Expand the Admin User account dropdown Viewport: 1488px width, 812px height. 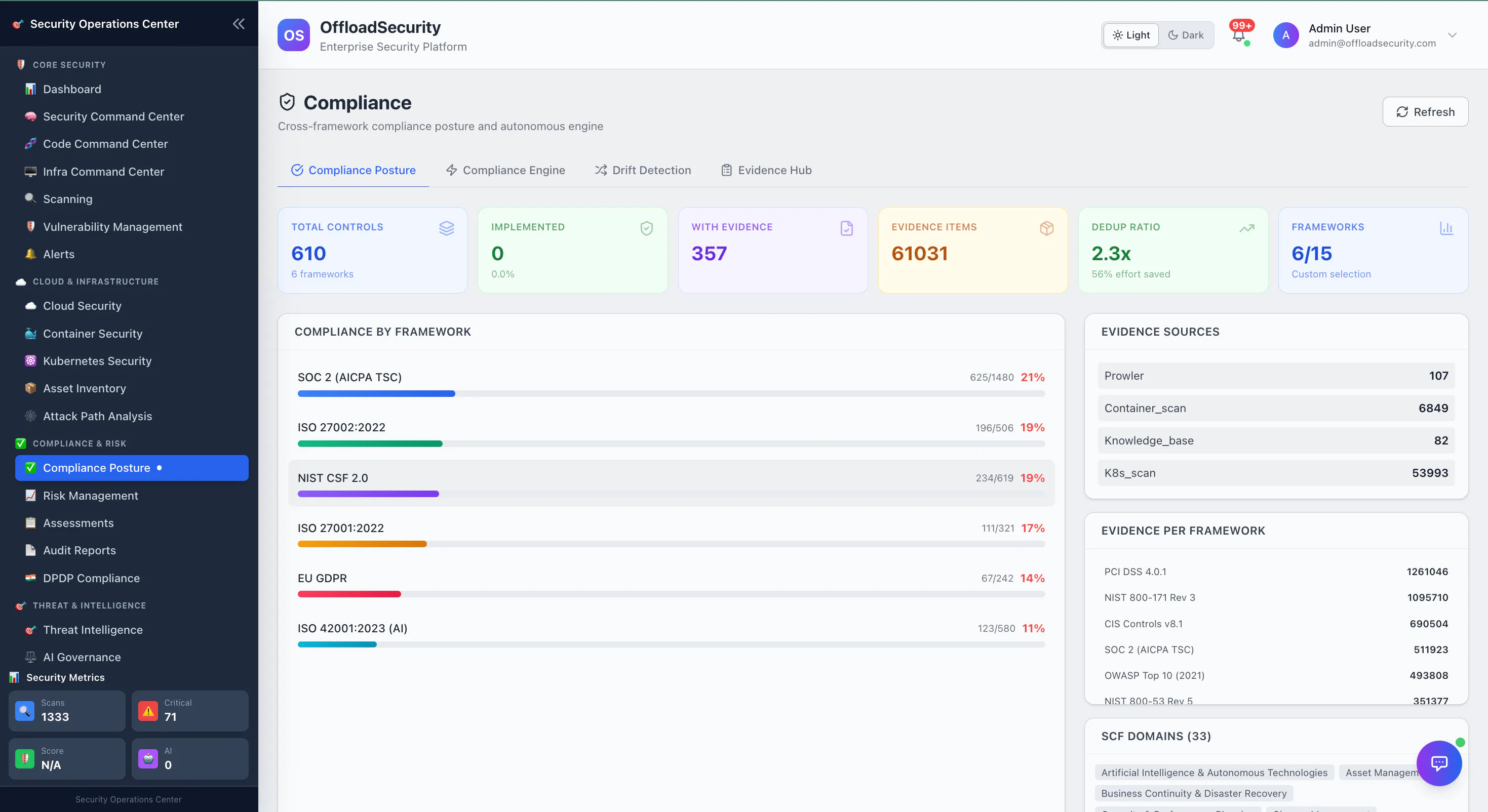click(1452, 35)
